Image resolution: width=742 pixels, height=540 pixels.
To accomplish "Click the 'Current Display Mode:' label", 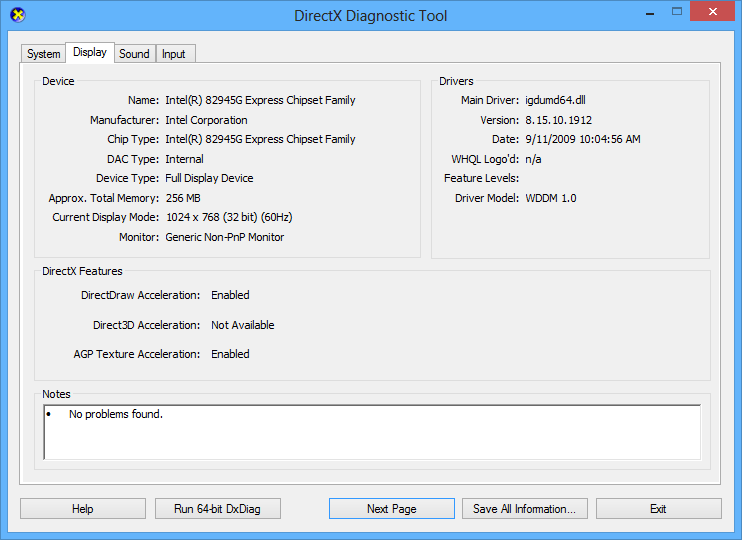I will point(106,217).
